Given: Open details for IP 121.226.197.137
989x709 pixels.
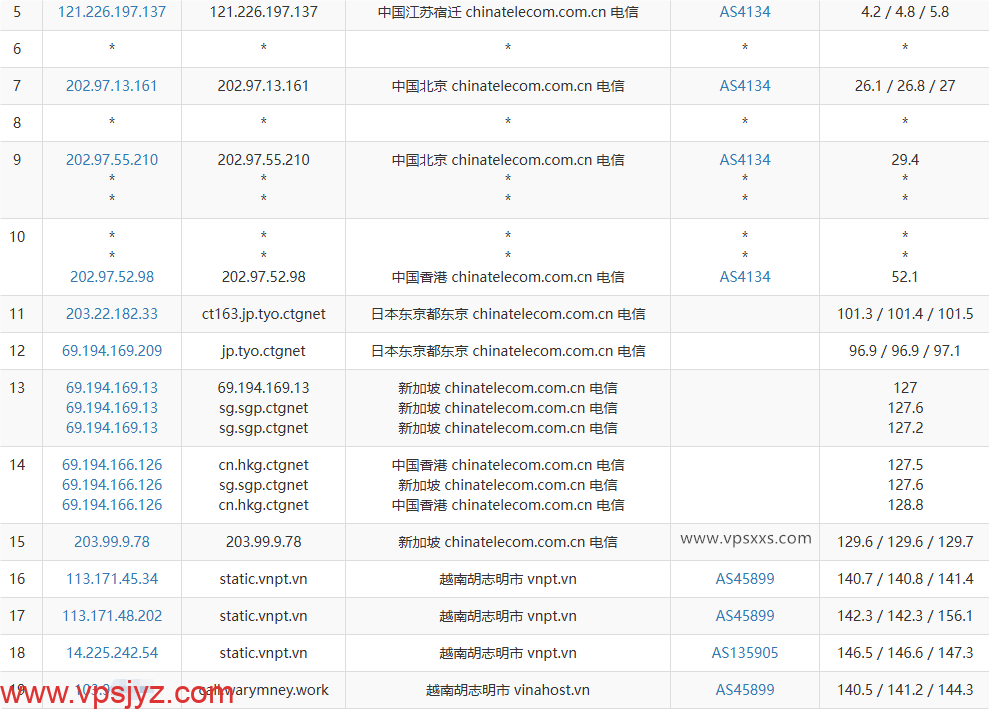Looking at the screenshot, I should [x=111, y=12].
